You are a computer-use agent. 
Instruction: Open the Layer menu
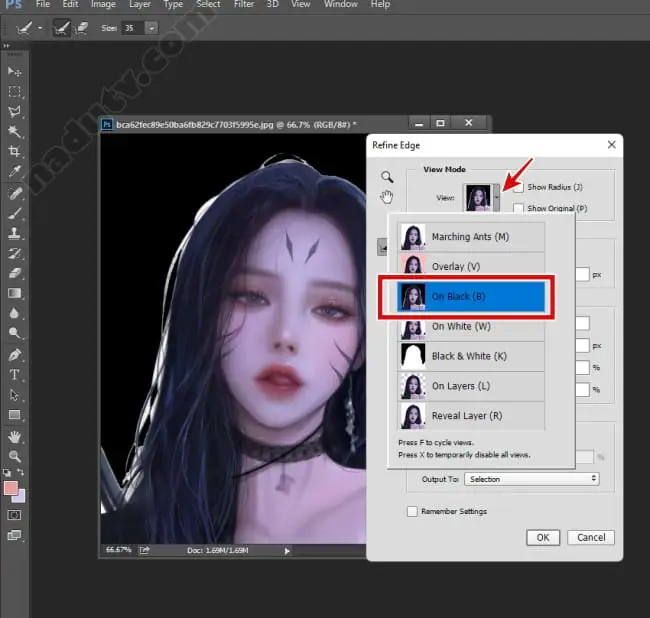click(x=140, y=4)
